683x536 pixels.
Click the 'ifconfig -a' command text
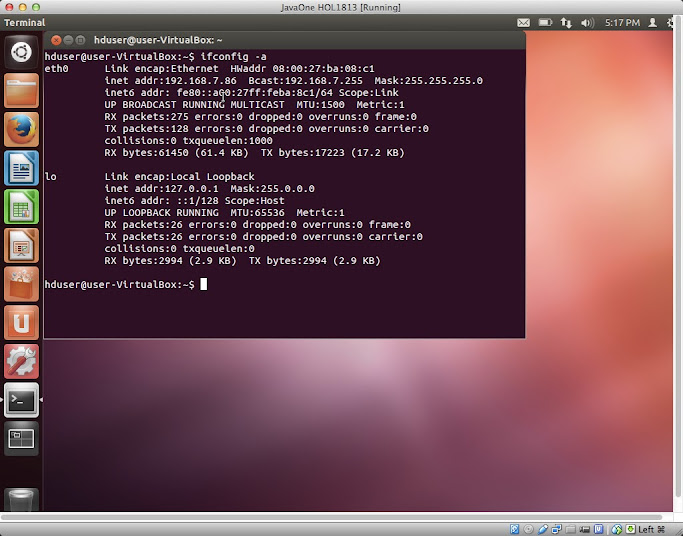(233, 57)
